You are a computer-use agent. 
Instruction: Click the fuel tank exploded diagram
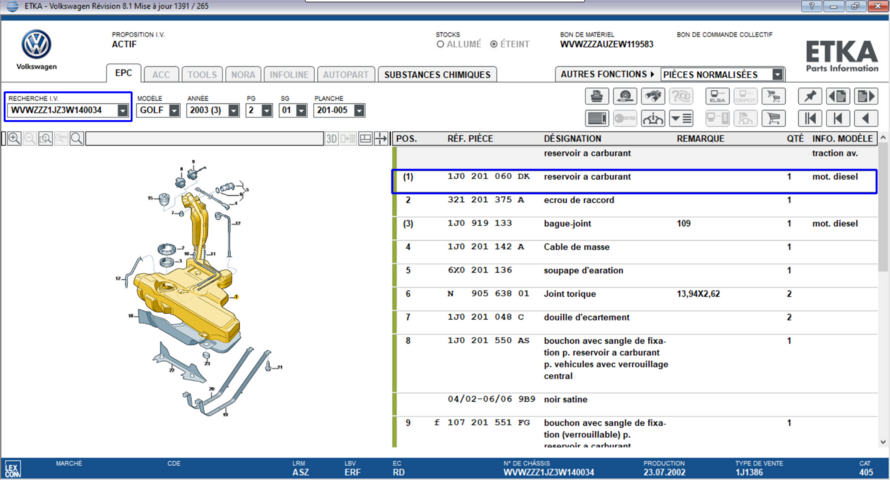pos(200,289)
